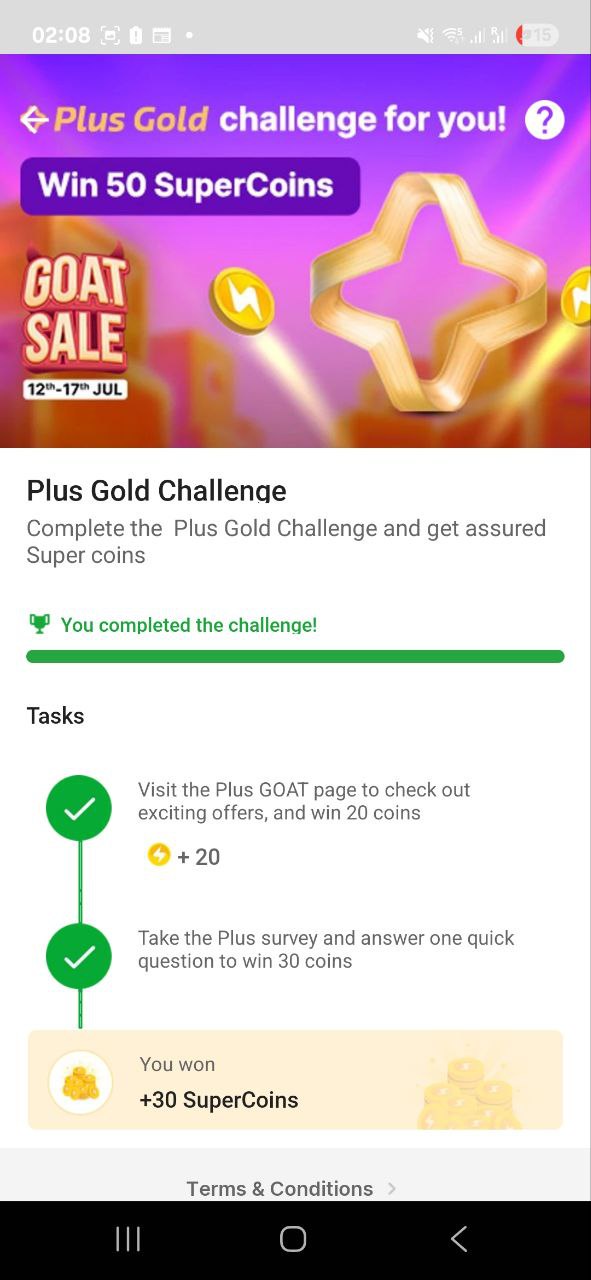
Task: Tap the Android back navigation button
Action: (459, 1240)
